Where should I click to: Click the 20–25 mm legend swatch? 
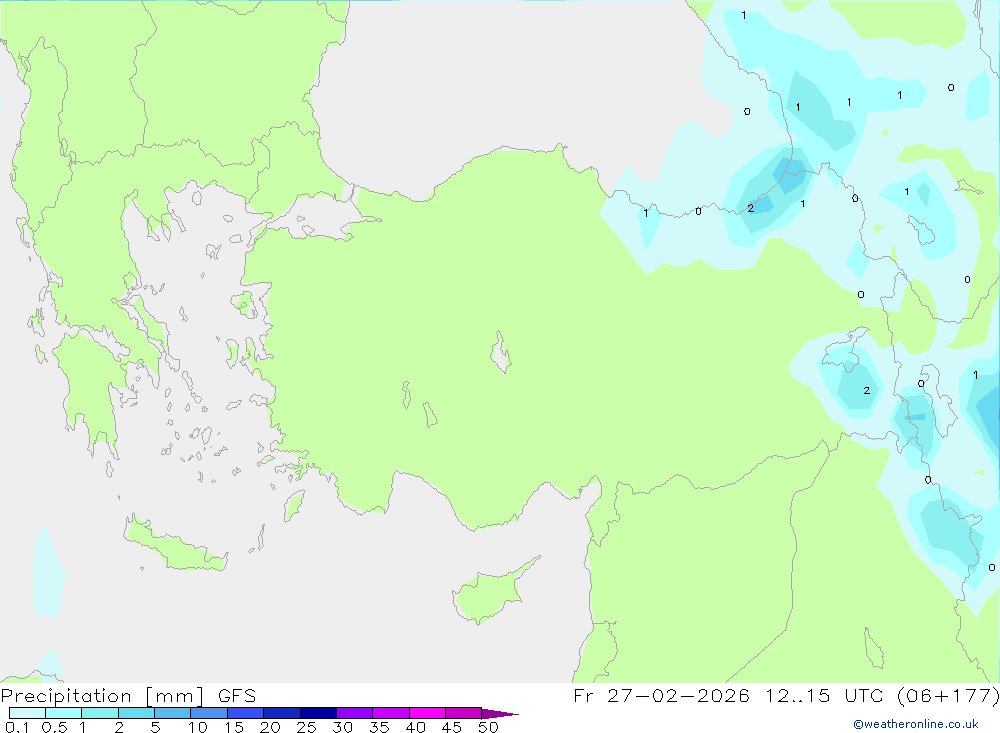[x=282, y=713]
